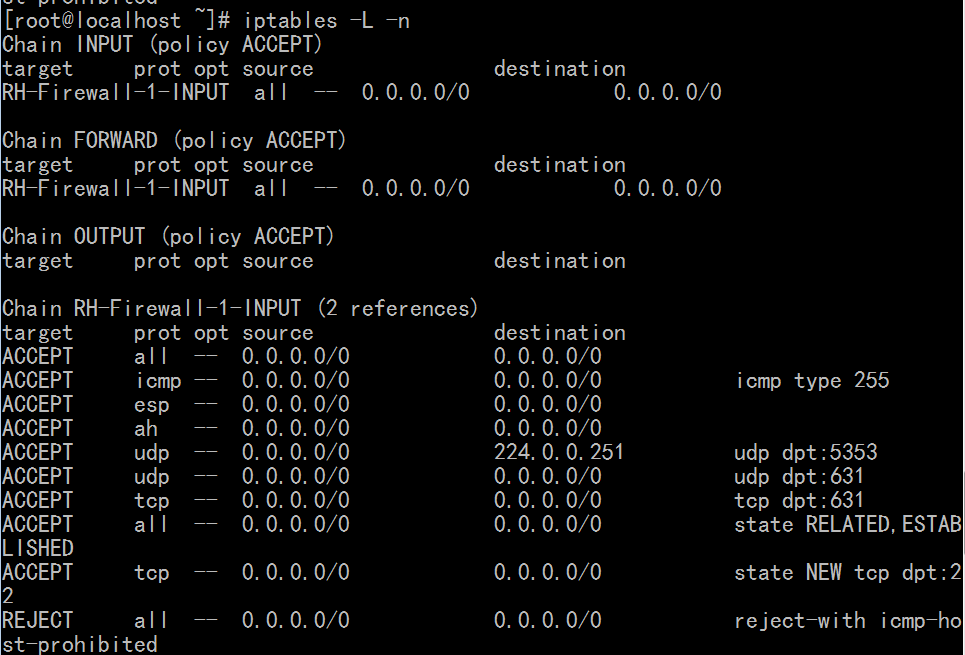Click the 'state RELATED,ESTAB' rule text
Viewport: 965px width, 655px height.
[x=847, y=525]
